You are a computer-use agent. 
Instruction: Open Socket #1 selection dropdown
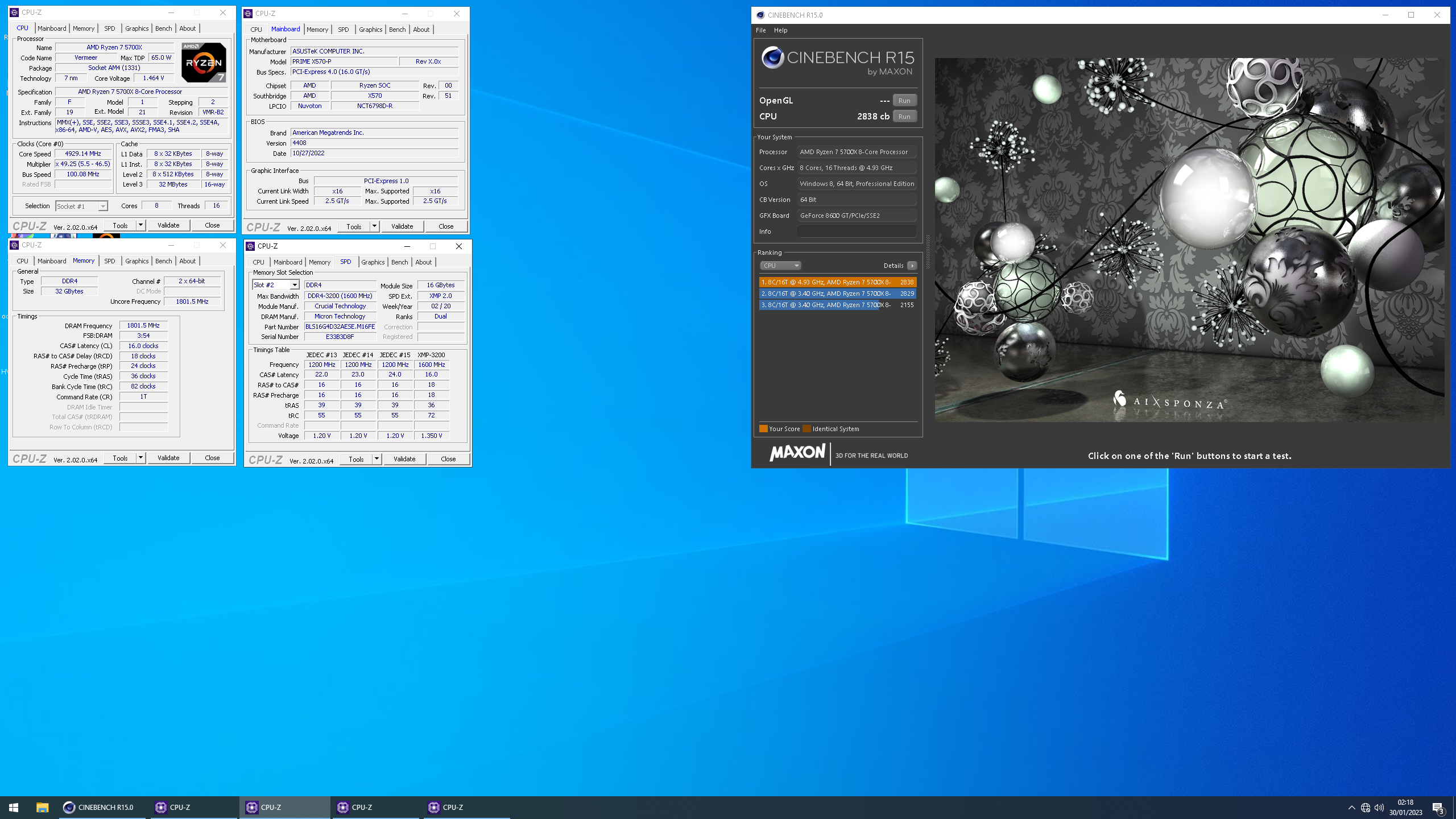pos(81,206)
